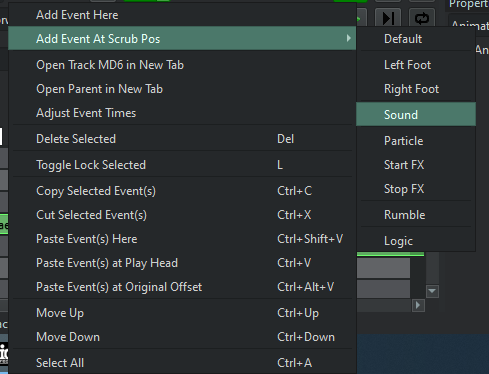The height and width of the screenshot is (374, 489).
Task: Choose Paste Event(s) at Play Head
Action: [x=182, y=263]
